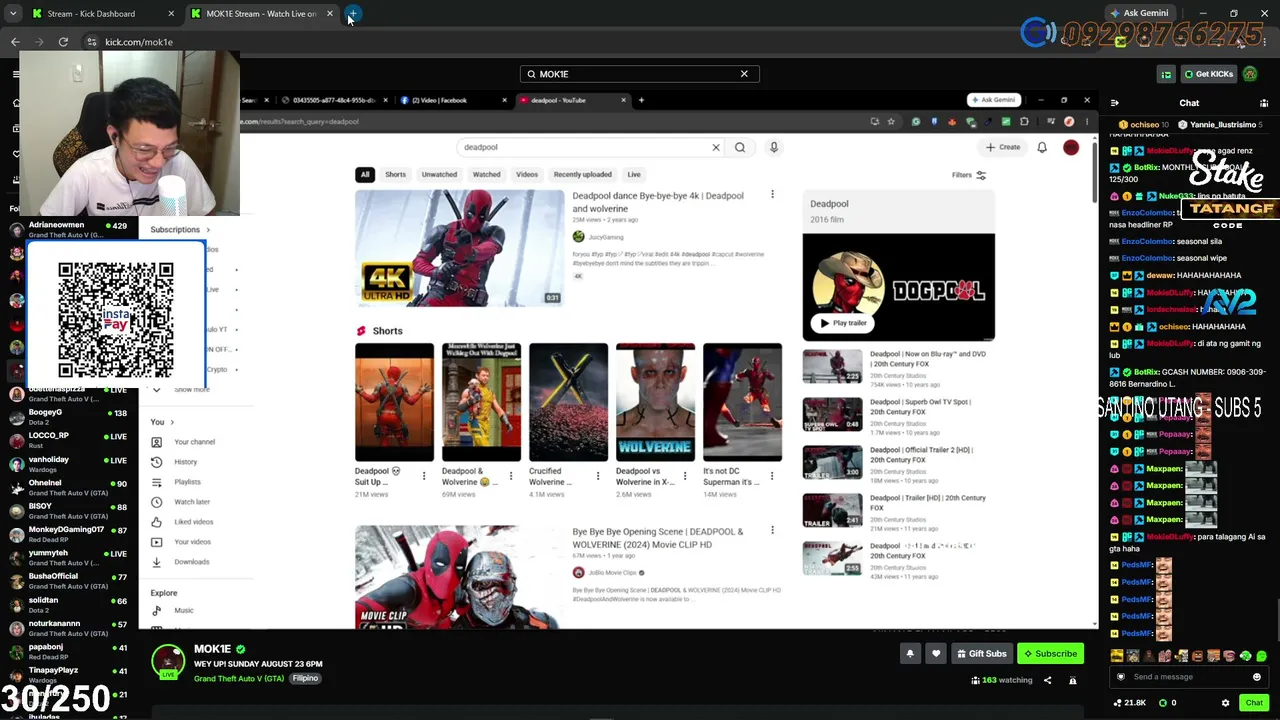Open options for the Deadpool Suit Up short
This screenshot has height=720, width=1280.
(x=424, y=476)
